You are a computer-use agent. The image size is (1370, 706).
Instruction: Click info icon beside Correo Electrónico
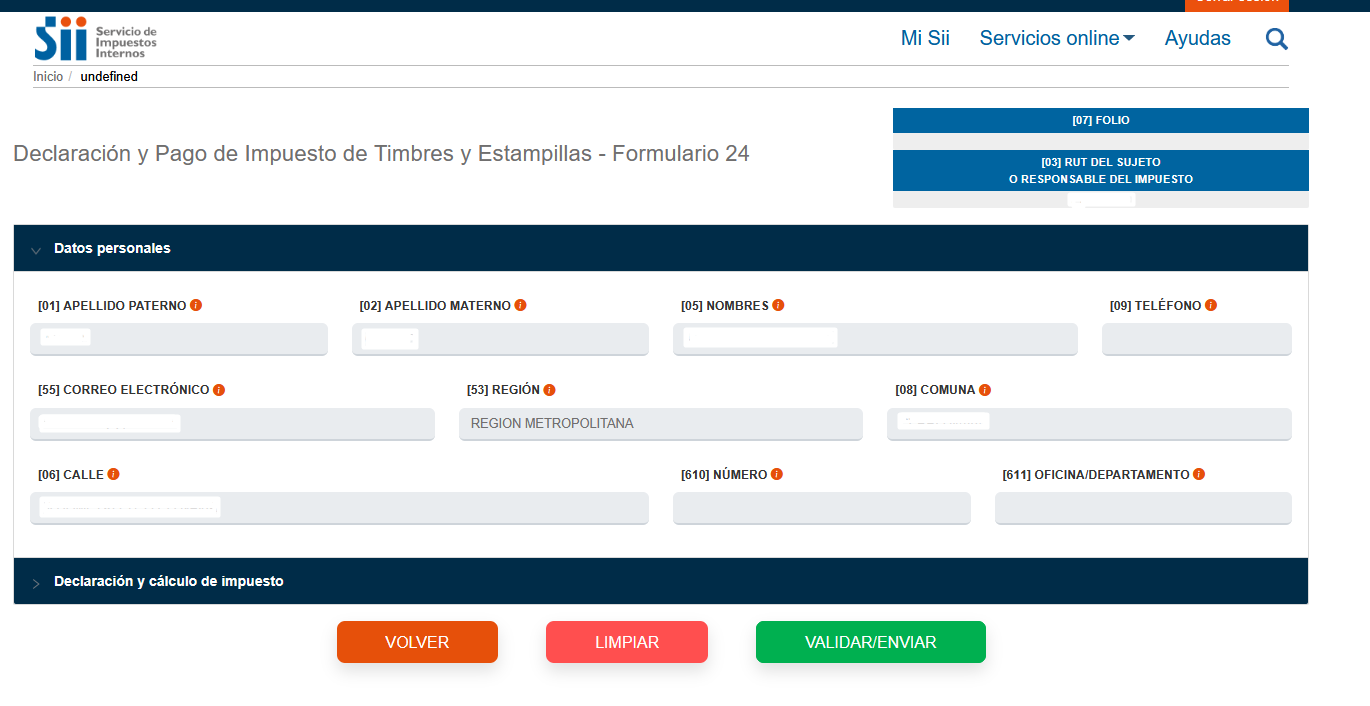point(219,390)
